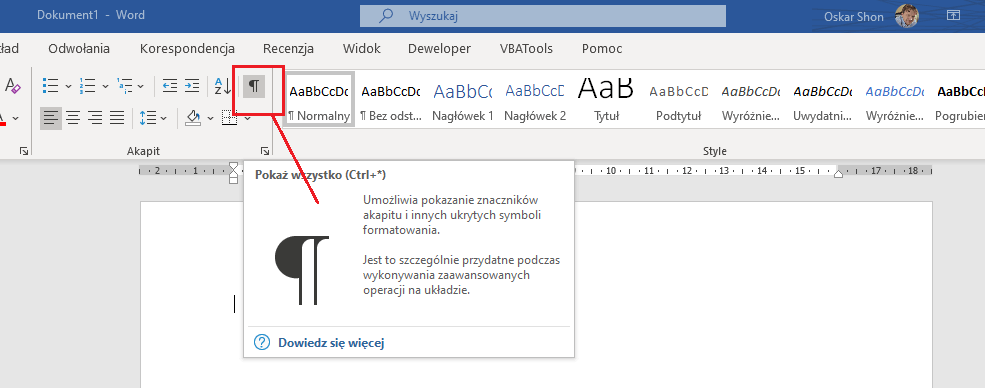The image size is (985, 388).
Task: Apply a numbered list
Action: click(88, 85)
